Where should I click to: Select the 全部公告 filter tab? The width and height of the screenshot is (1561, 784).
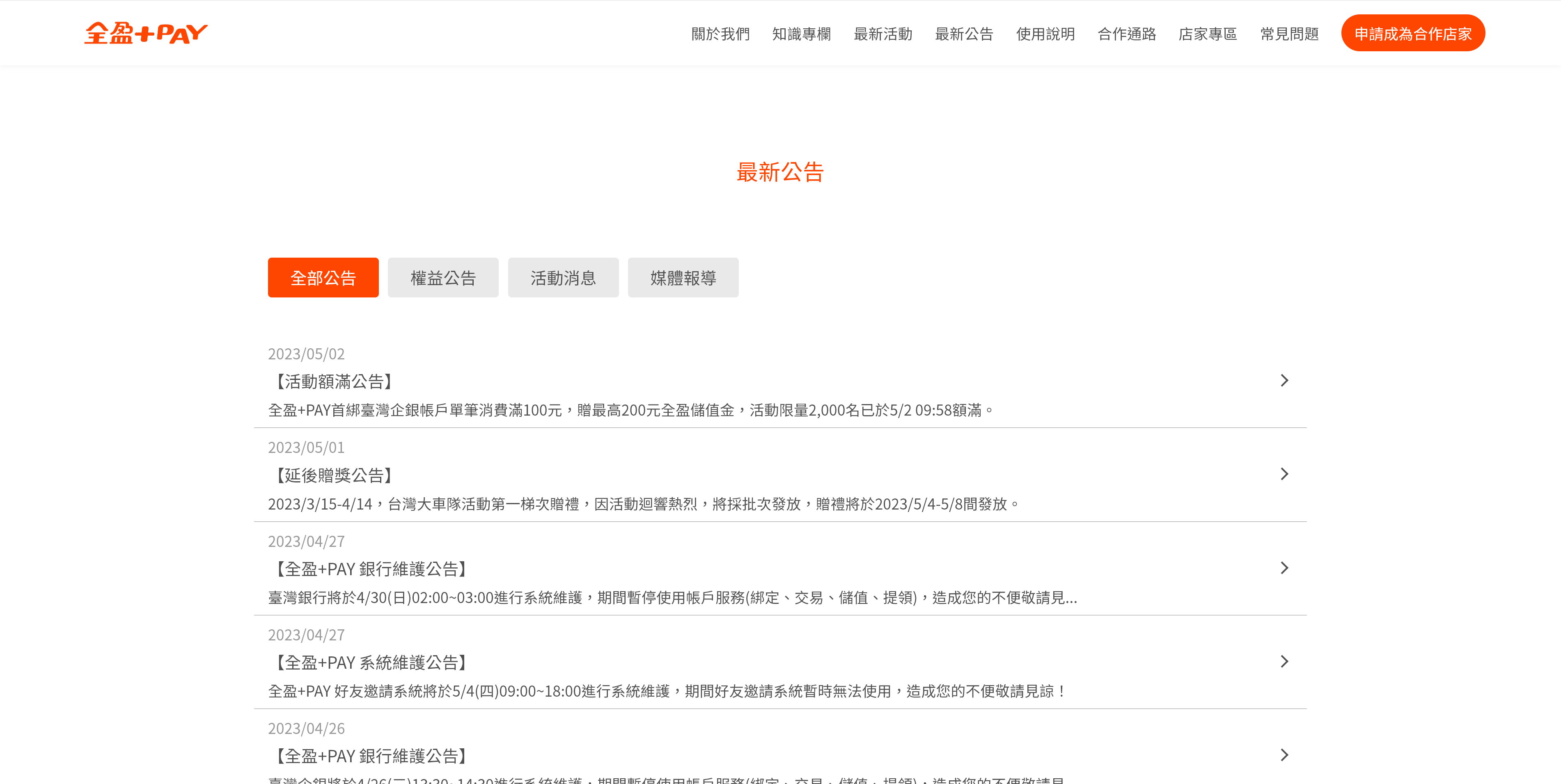(x=323, y=277)
